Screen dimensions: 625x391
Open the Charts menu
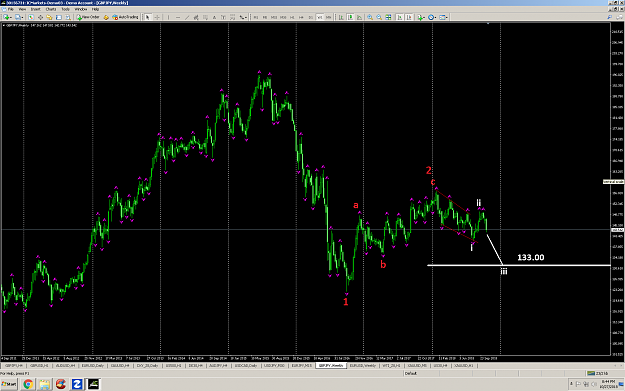[x=51, y=9]
